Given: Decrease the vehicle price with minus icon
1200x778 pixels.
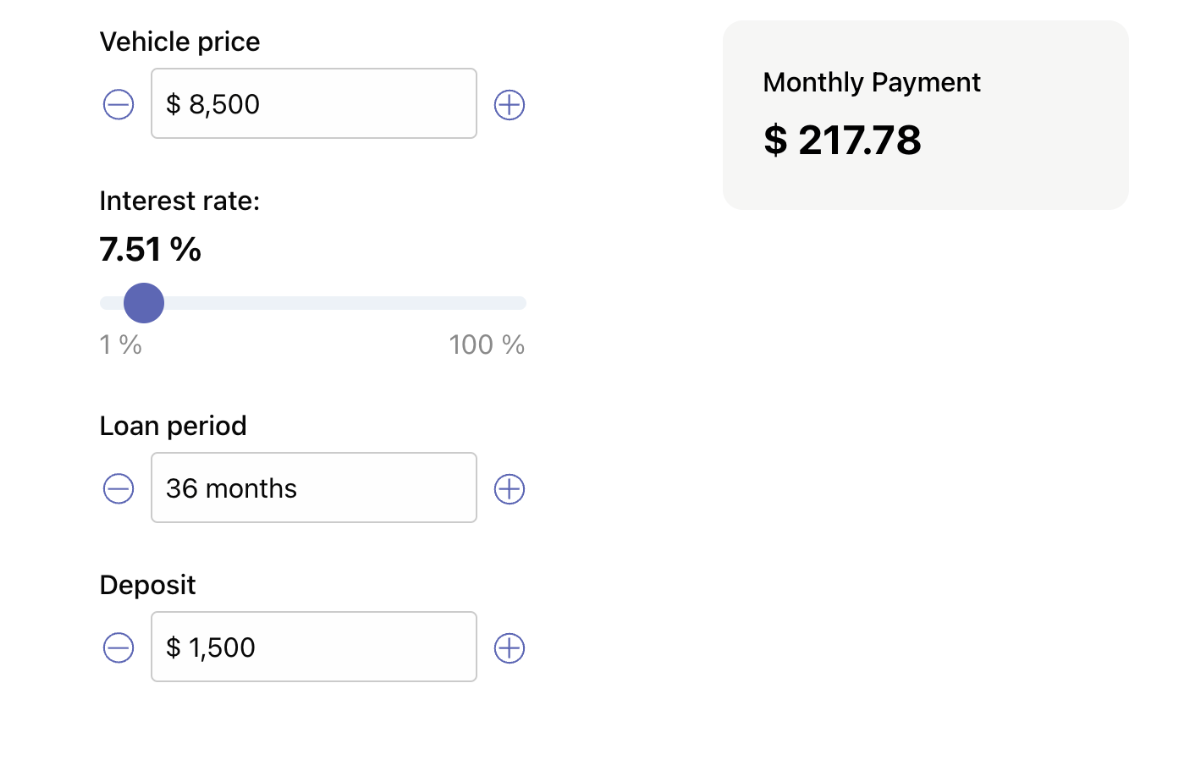Looking at the screenshot, I should [x=118, y=104].
